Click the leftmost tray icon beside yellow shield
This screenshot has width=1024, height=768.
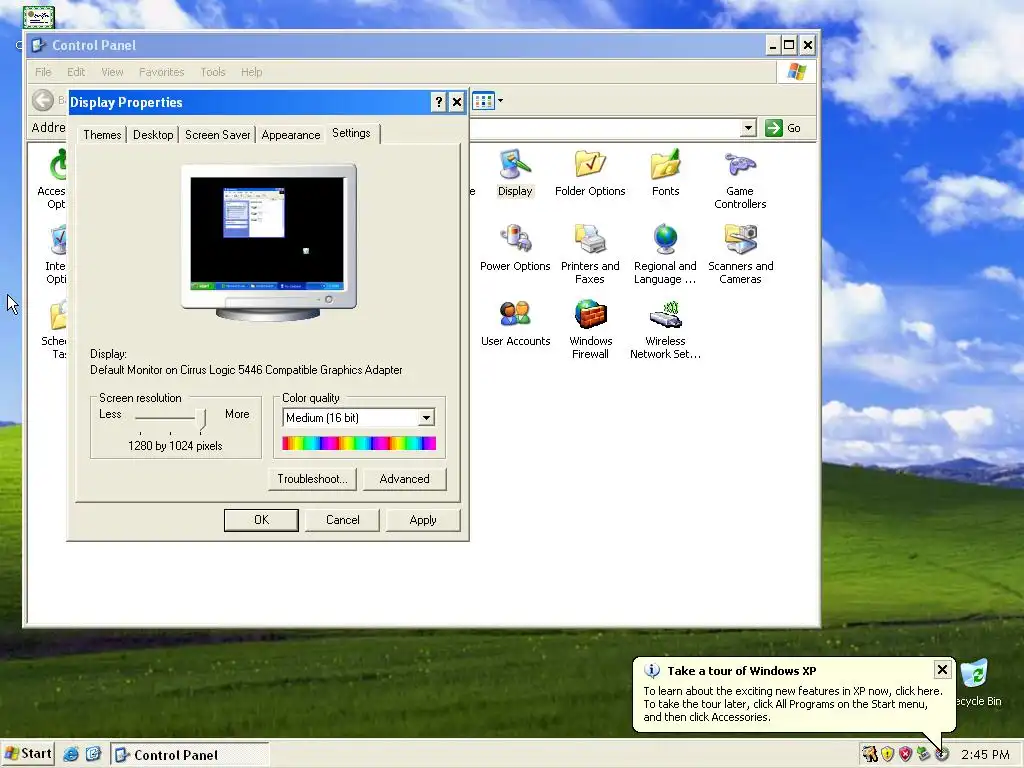point(870,754)
